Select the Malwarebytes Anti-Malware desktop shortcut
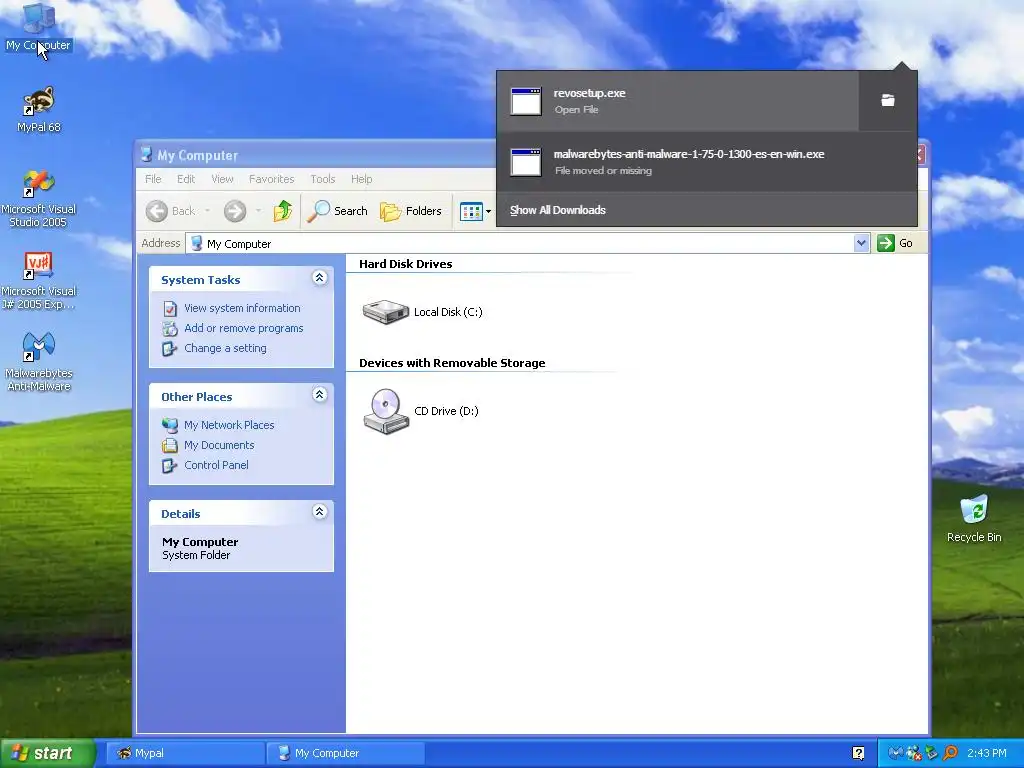The width and height of the screenshot is (1024, 768). pos(38,362)
